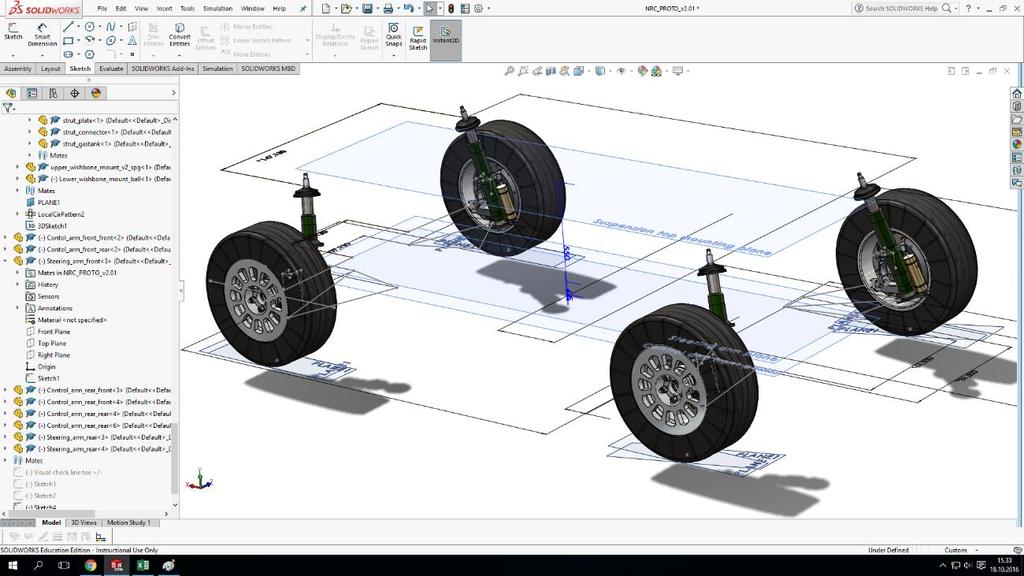This screenshot has width=1024, height=576.
Task: Expand the Annotations folder node
Action: coord(18,308)
